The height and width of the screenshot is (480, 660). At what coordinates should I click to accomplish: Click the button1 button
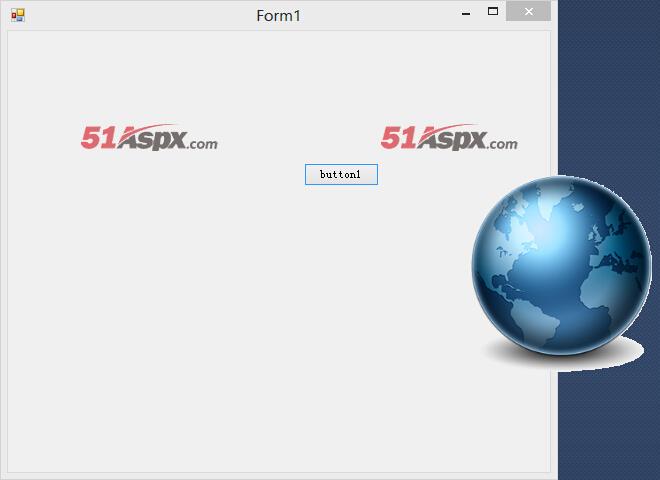pos(341,174)
